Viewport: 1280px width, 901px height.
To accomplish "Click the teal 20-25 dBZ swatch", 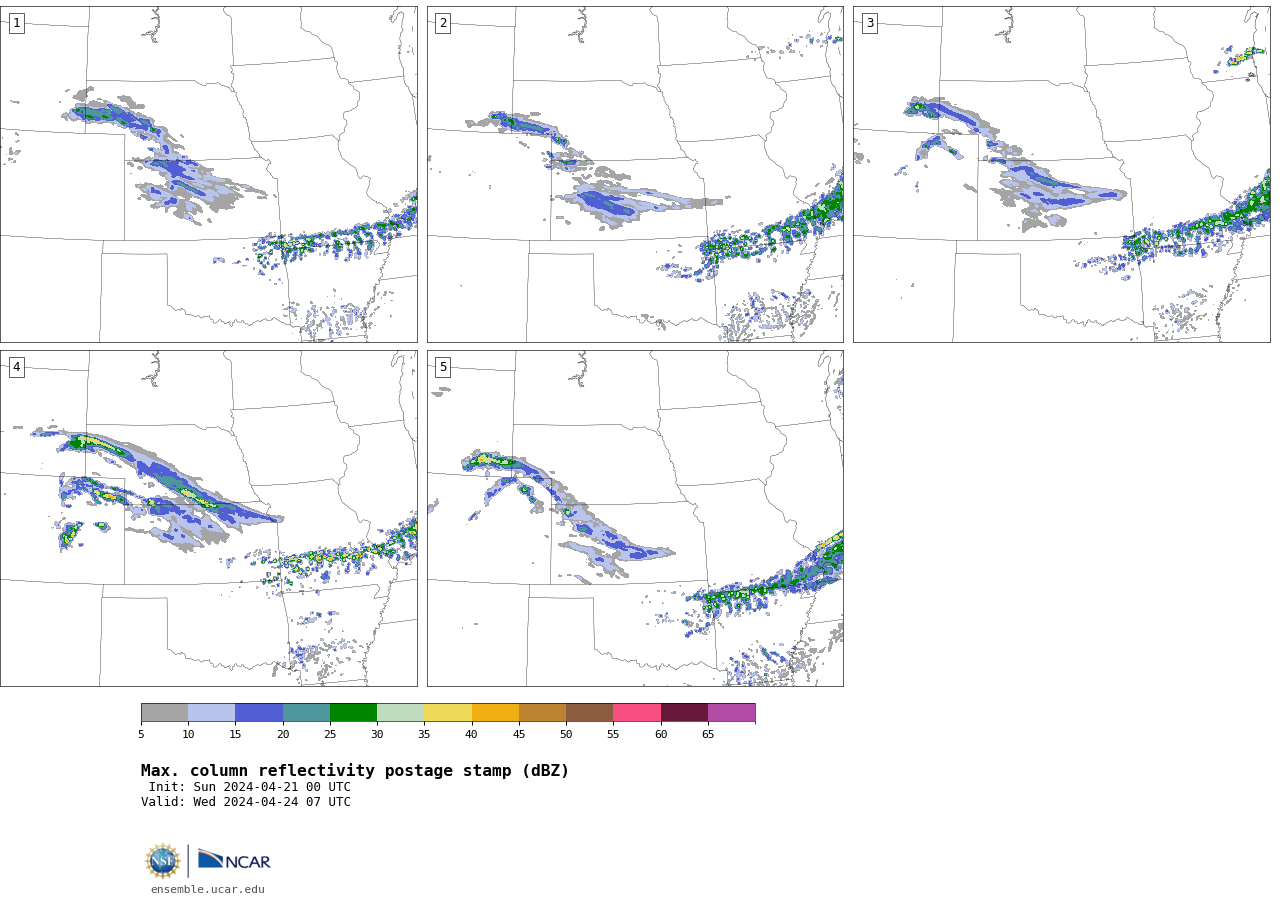I will point(306,713).
